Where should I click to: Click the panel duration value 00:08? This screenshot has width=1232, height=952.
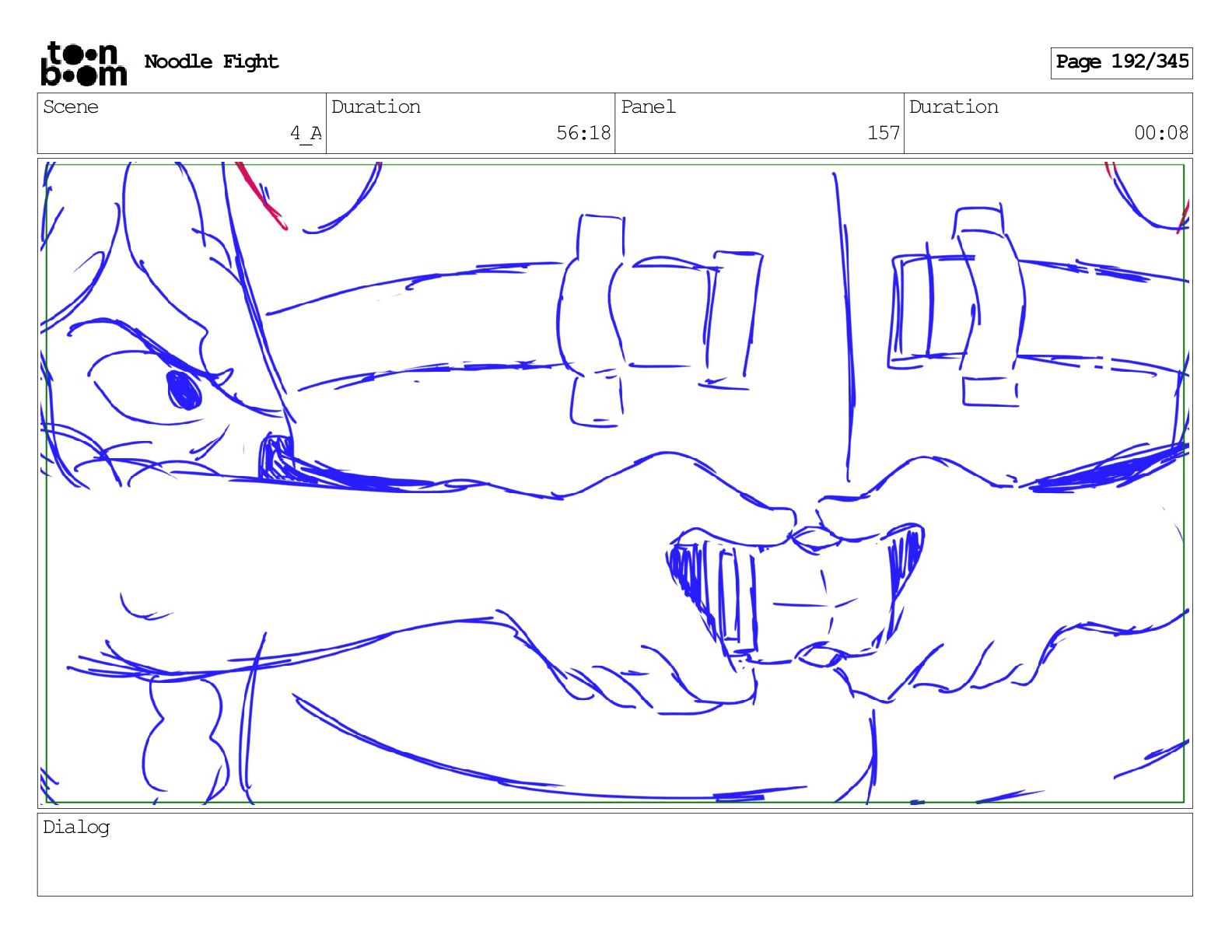1161,133
